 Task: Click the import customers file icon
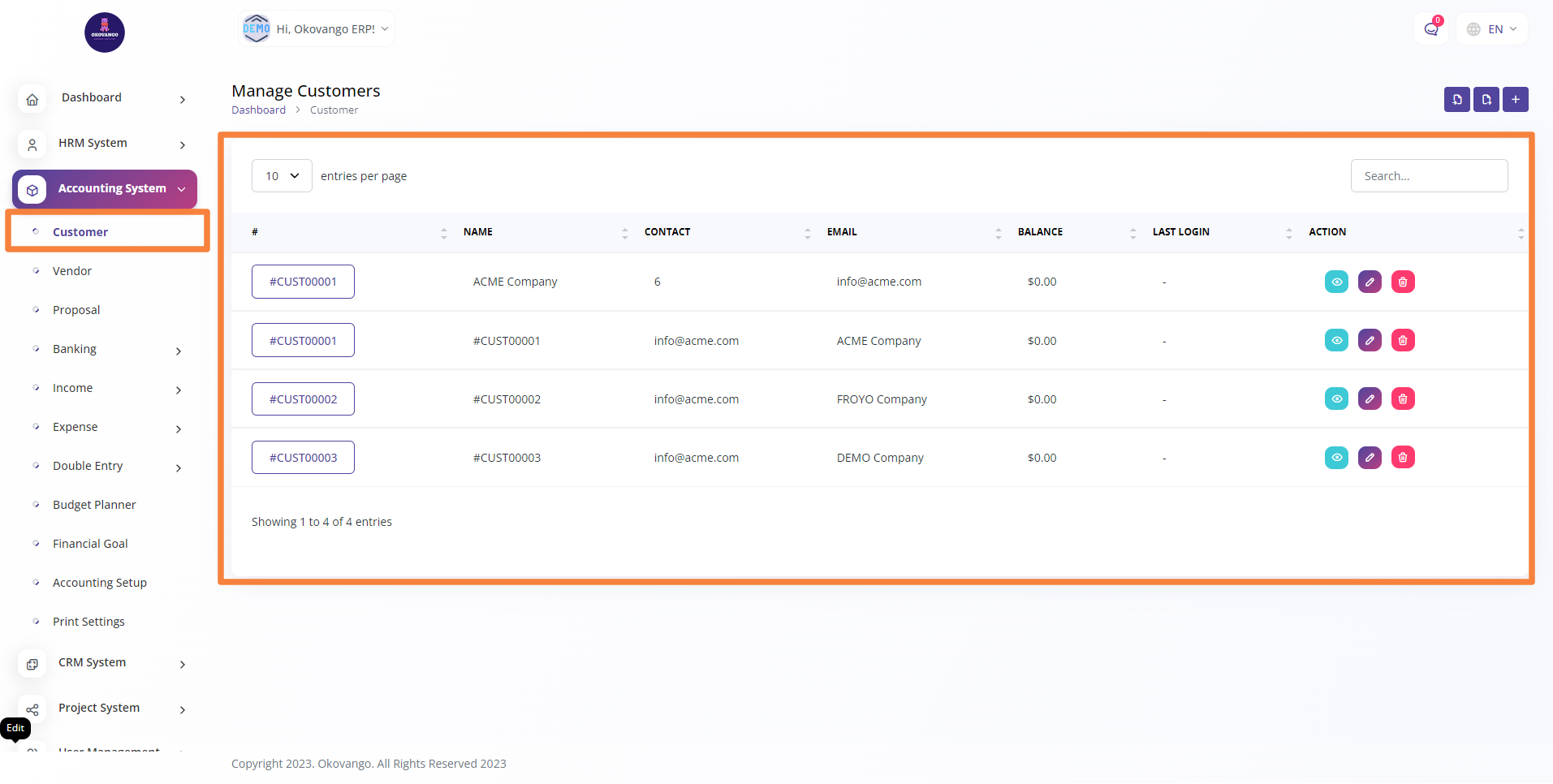click(1456, 100)
